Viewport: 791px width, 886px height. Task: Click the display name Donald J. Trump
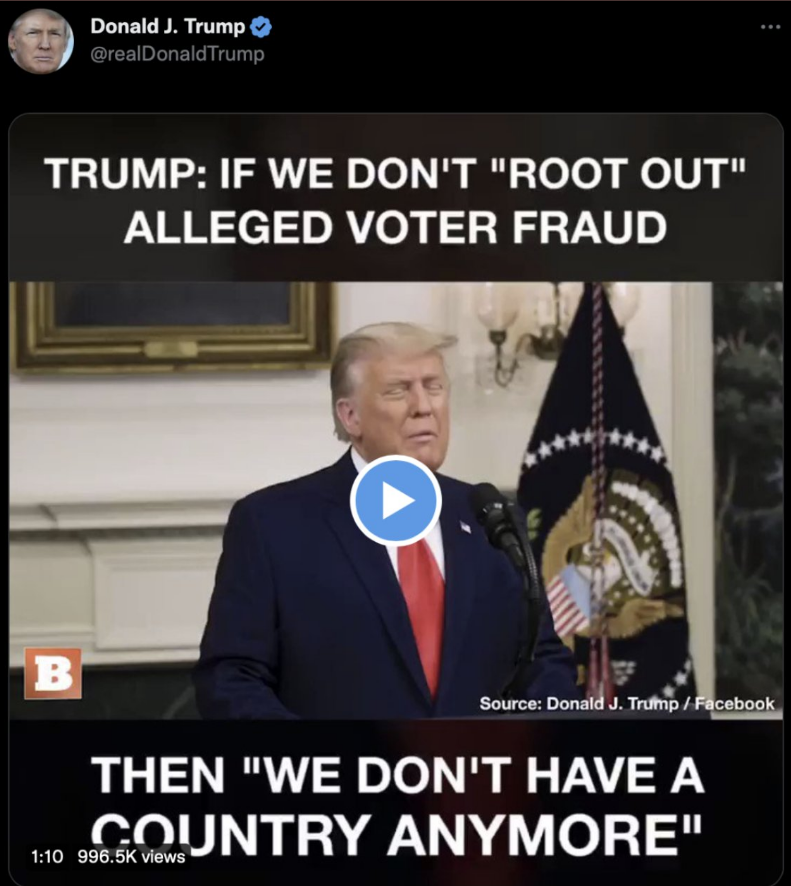[x=168, y=27]
